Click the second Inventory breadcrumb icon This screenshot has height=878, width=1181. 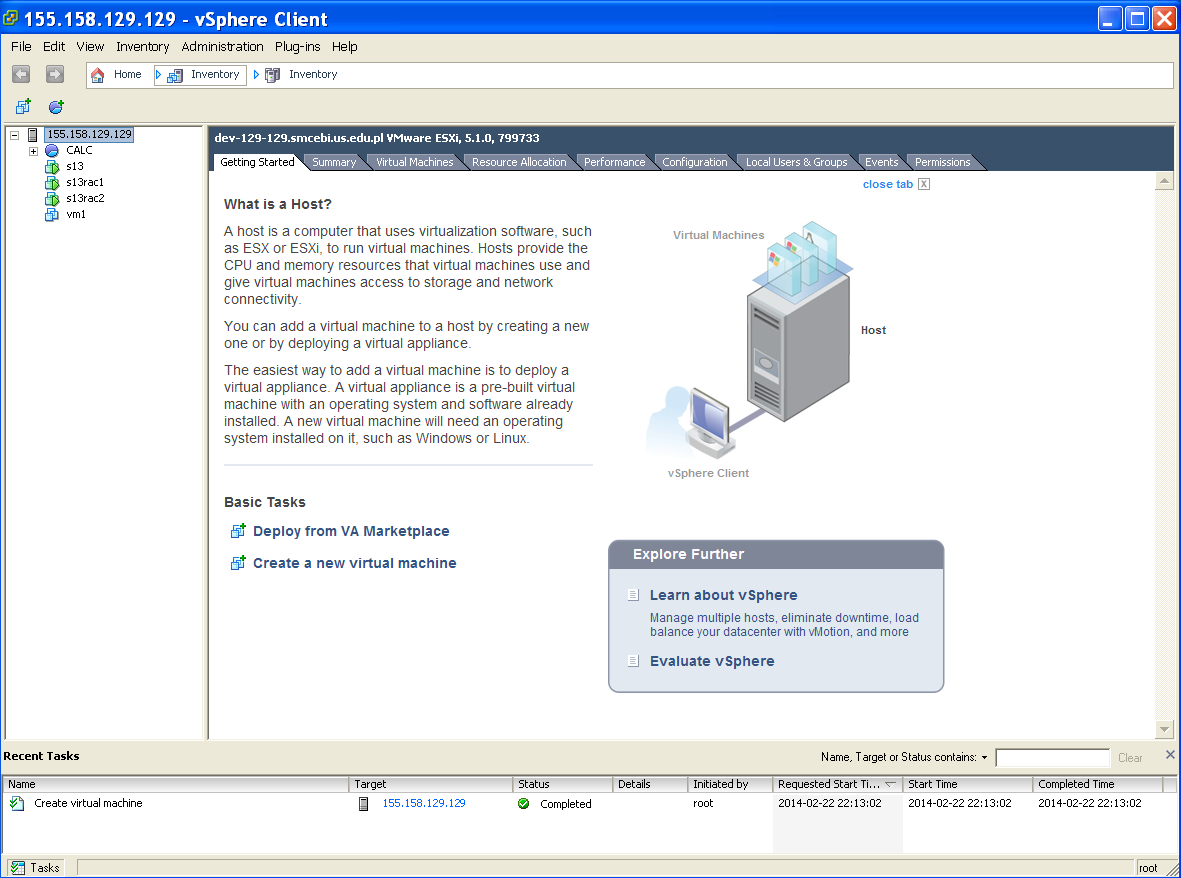point(273,75)
